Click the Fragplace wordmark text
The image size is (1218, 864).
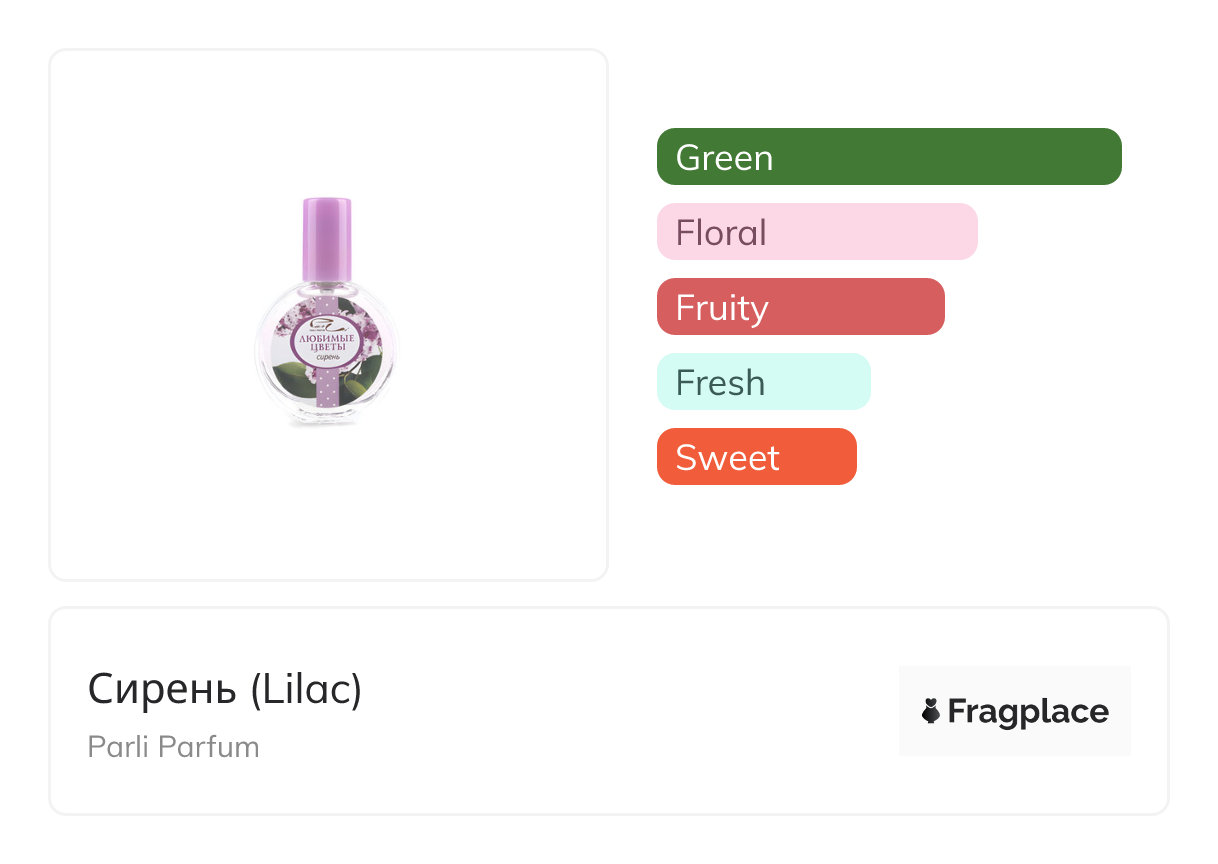pos(1027,711)
